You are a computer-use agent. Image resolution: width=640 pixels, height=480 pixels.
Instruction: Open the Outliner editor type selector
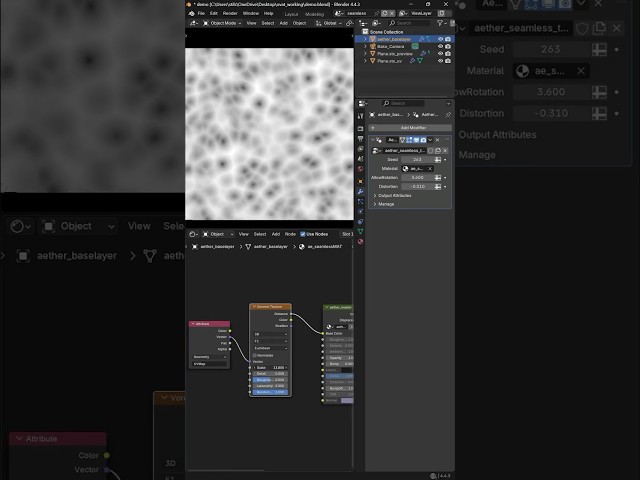pyautogui.click(x=362, y=23)
